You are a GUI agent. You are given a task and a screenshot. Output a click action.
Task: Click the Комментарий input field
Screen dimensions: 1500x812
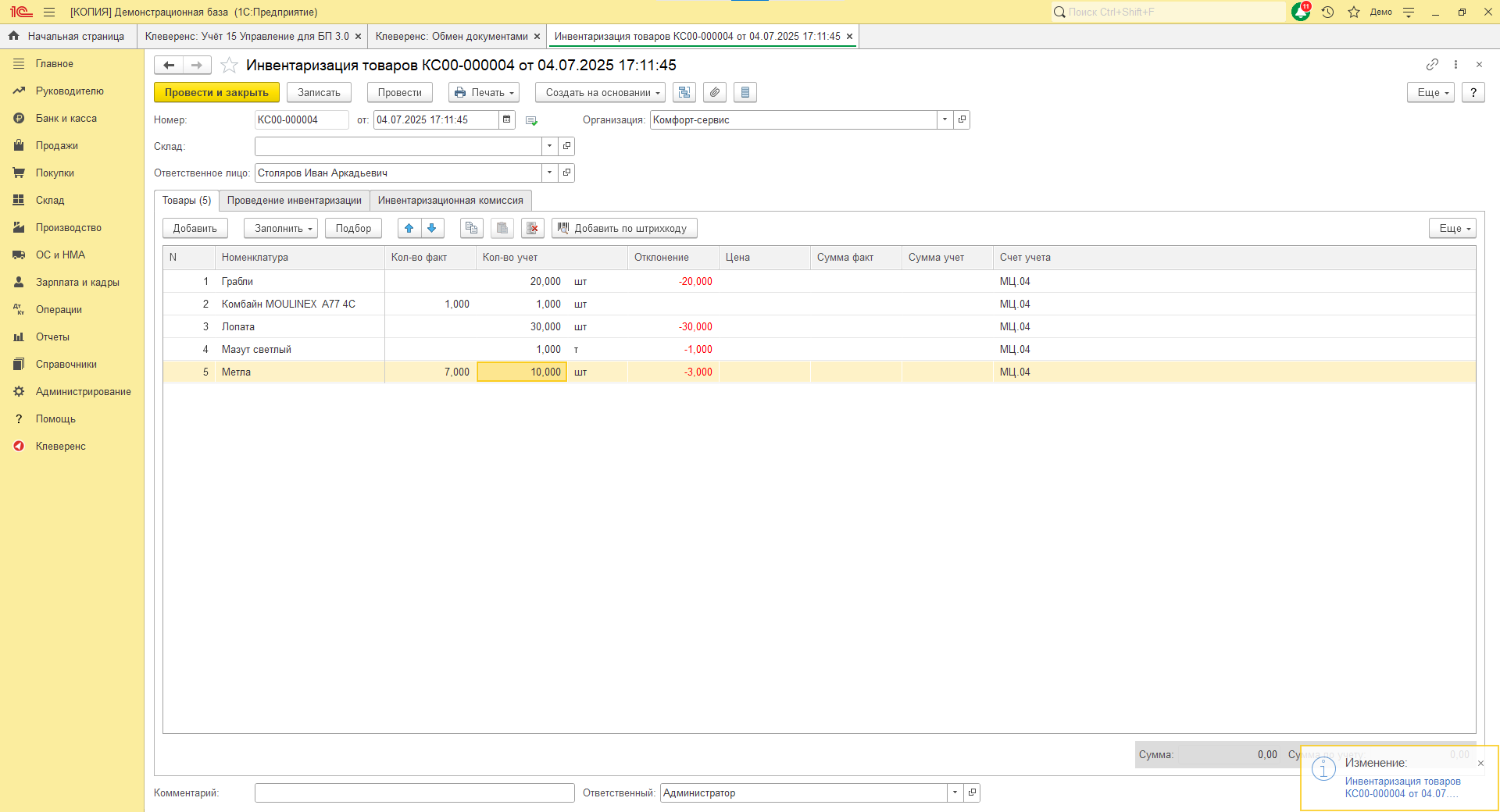pos(414,792)
